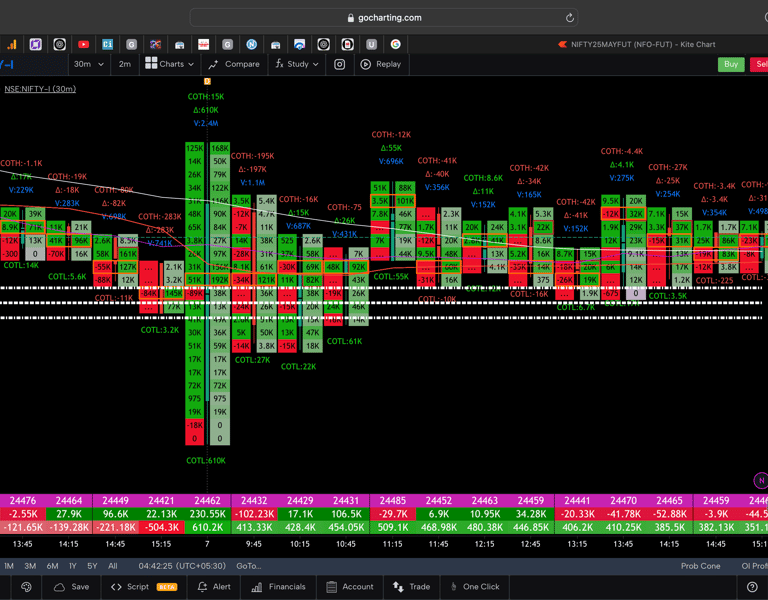Viewport: 768px width, 600px height.
Task: Set range to 1Y
Action: 72,566
